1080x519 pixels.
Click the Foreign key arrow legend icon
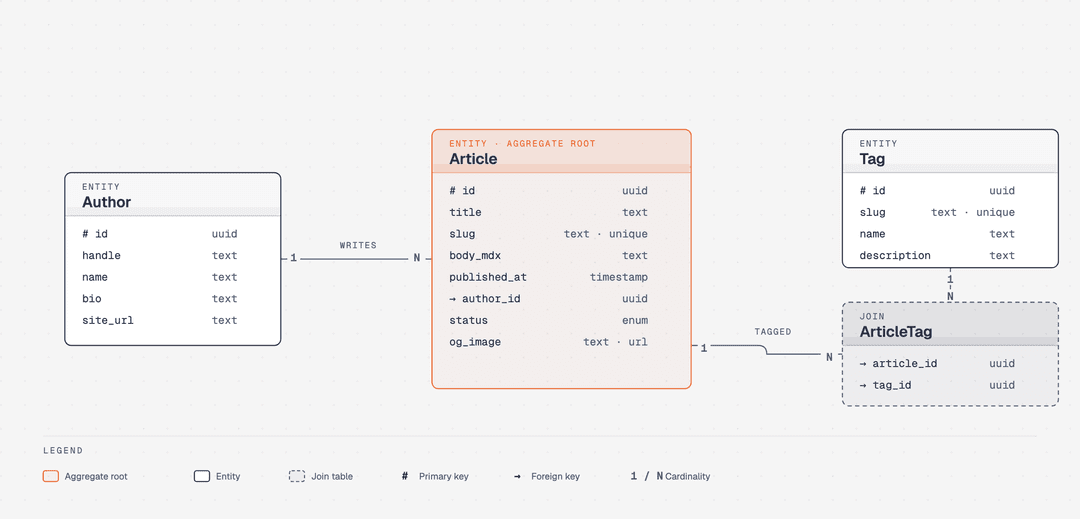click(517, 476)
